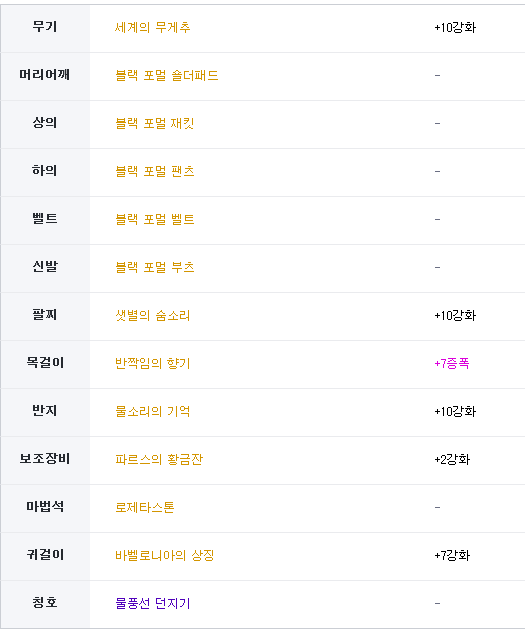Screen dimensions: 525x631
Task: Click the 귀걸이 slot label
Action: click(x=45, y=555)
